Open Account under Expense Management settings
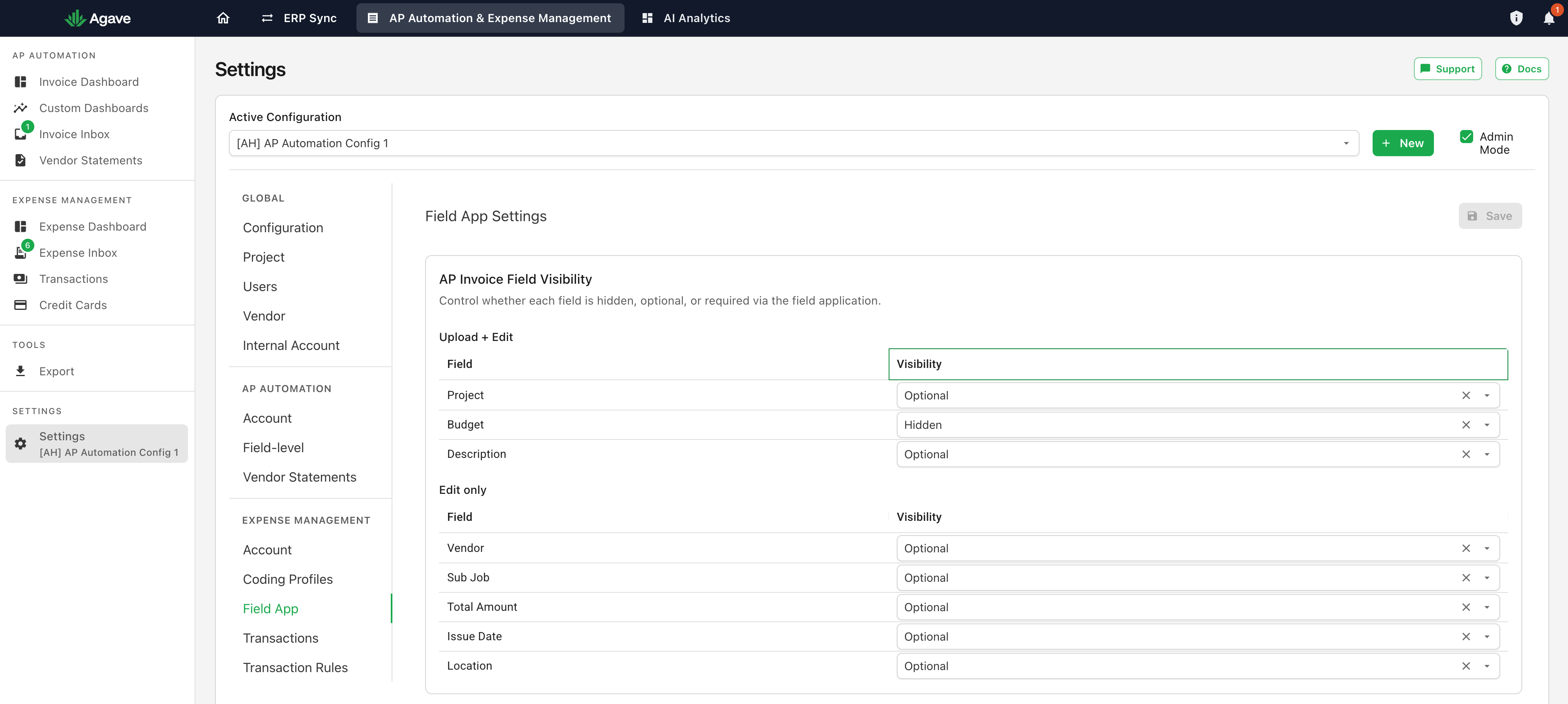Image resolution: width=1568 pixels, height=704 pixels. coord(267,550)
